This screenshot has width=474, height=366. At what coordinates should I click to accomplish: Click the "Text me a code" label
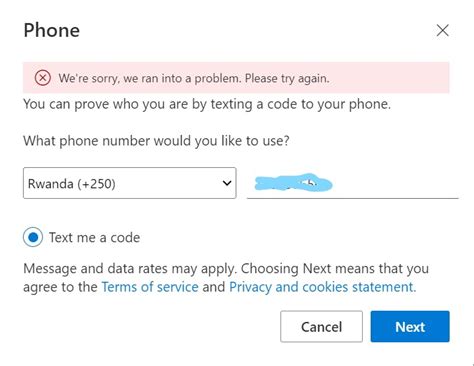point(94,238)
